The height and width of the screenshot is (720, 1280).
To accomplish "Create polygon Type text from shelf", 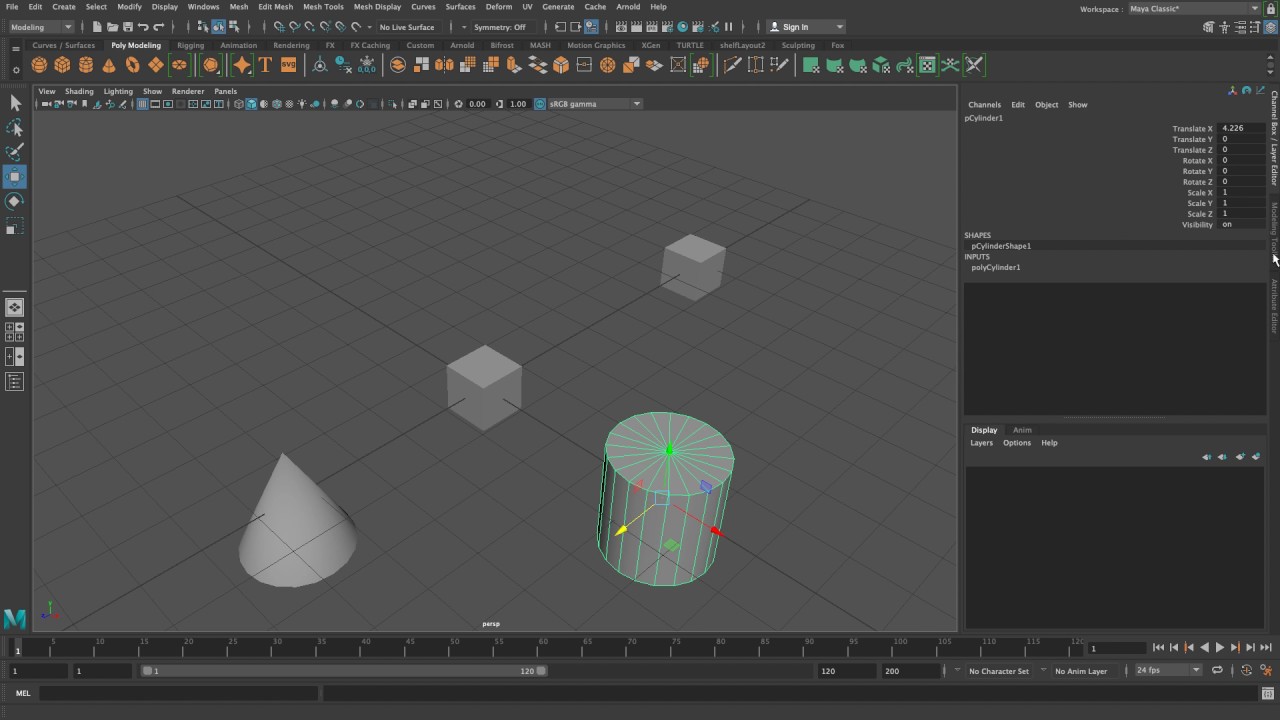I will [x=265, y=65].
